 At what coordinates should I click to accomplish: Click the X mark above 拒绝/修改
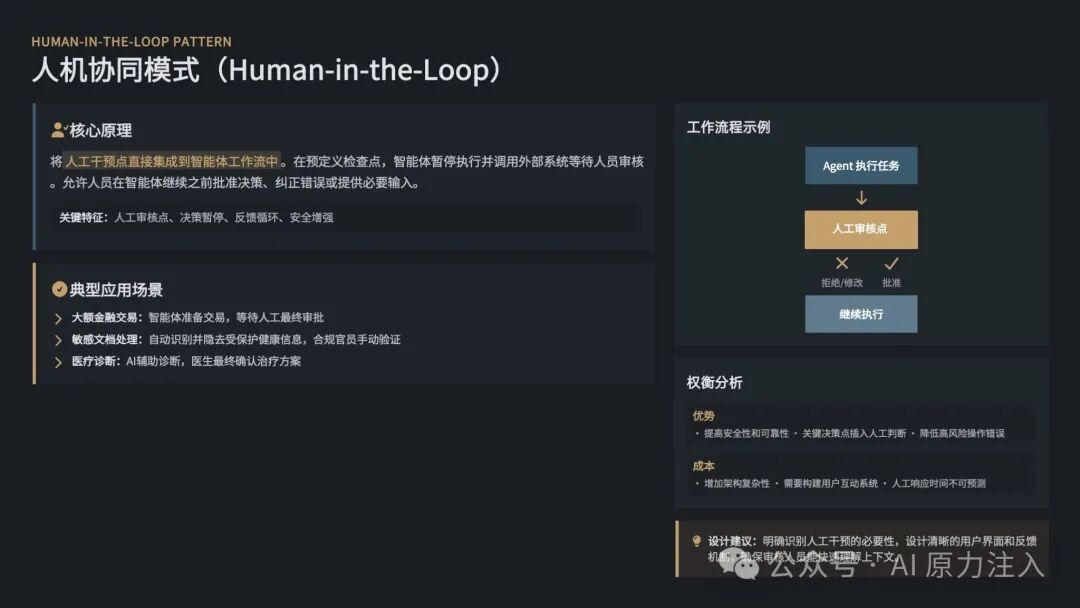click(x=842, y=263)
